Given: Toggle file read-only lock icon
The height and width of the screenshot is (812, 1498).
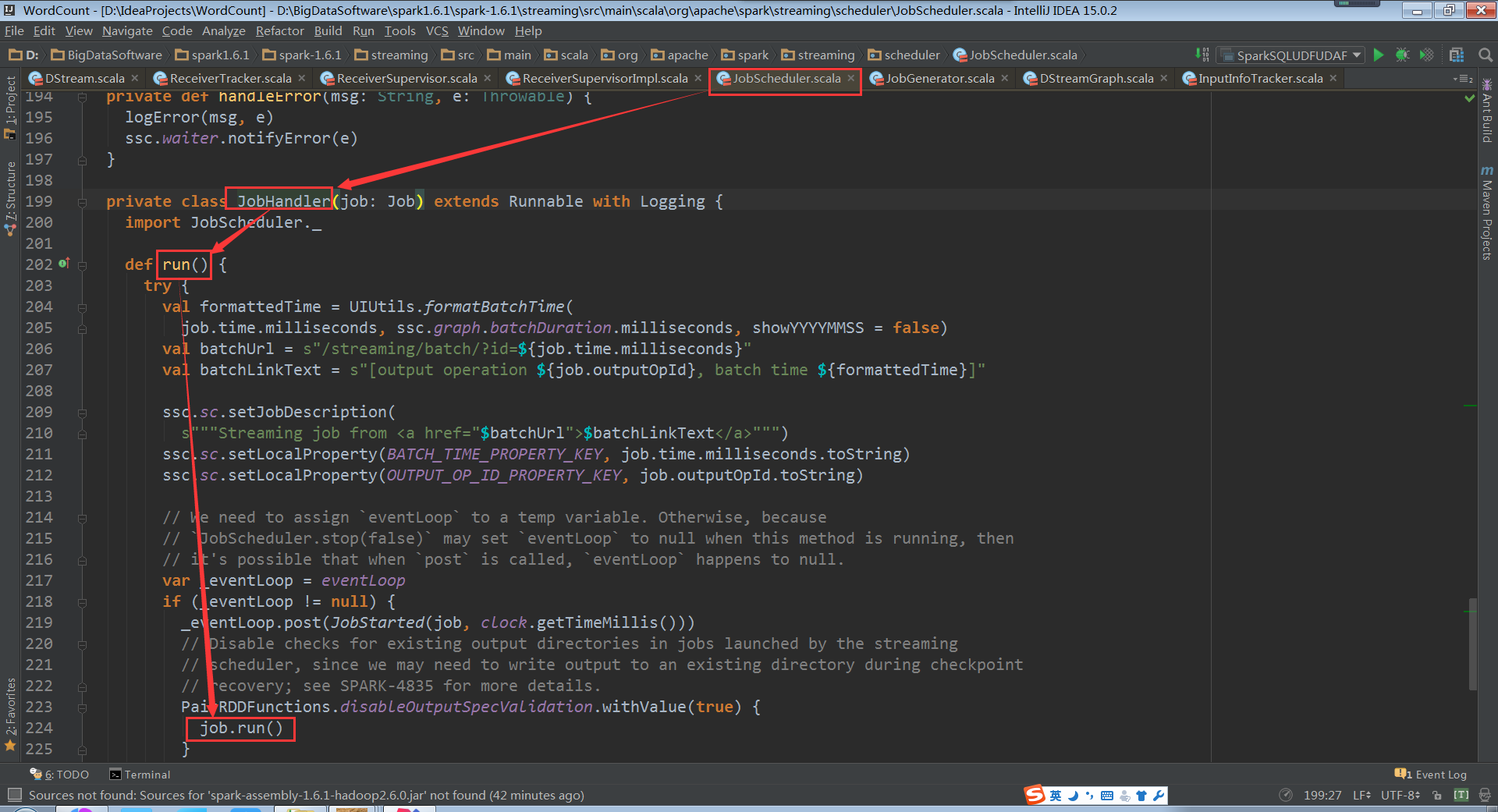Looking at the screenshot, I should tap(1437, 795).
